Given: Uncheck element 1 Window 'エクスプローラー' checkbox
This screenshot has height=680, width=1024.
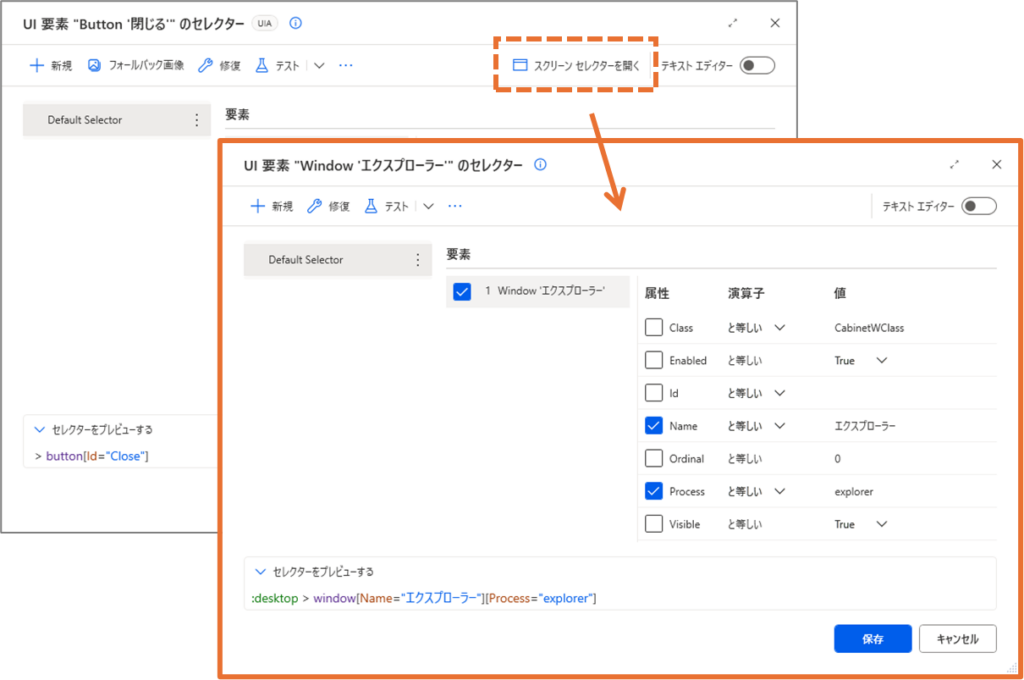Looking at the screenshot, I should [x=462, y=291].
